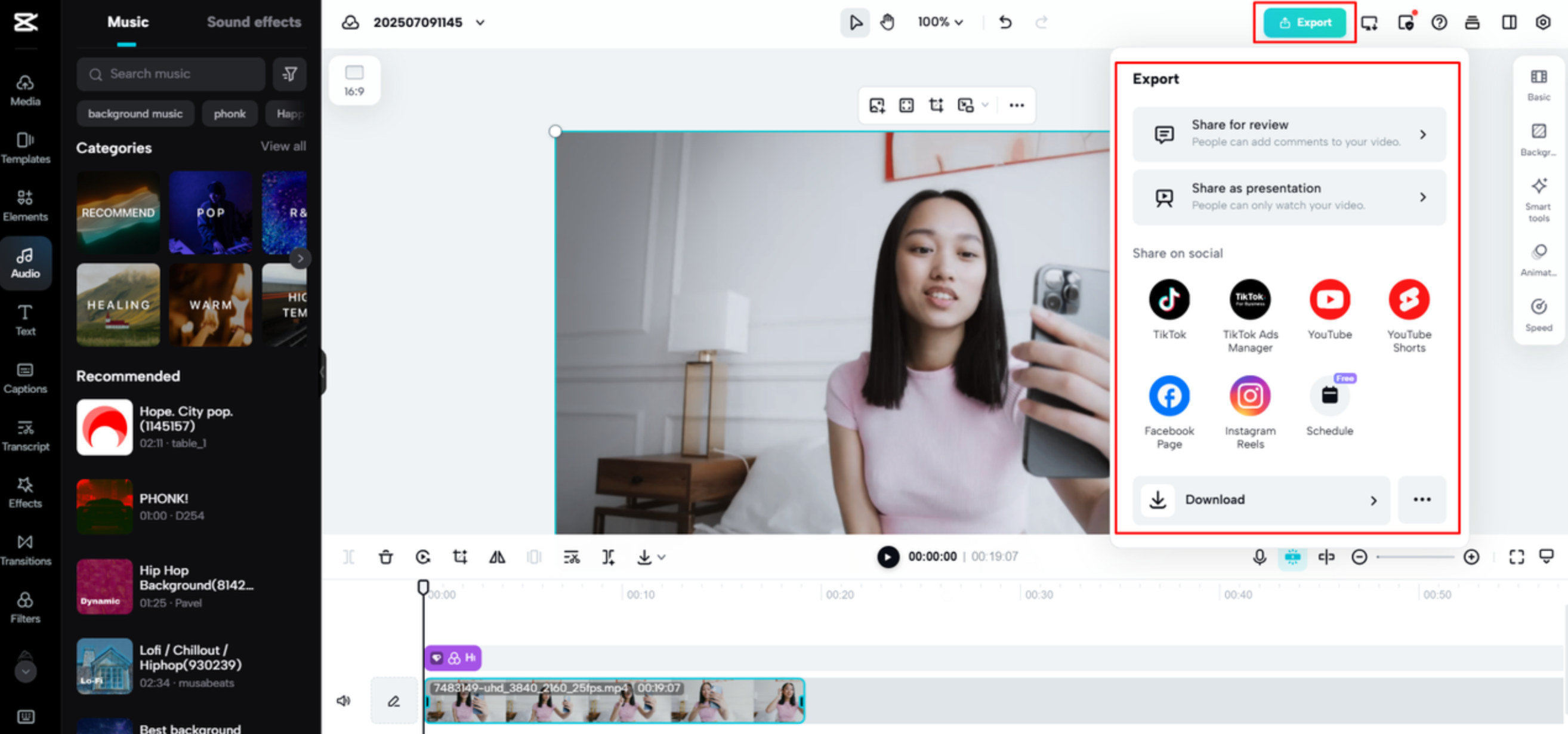This screenshot has width=1568, height=734.
Task: Undo the last action
Action: [x=1005, y=23]
